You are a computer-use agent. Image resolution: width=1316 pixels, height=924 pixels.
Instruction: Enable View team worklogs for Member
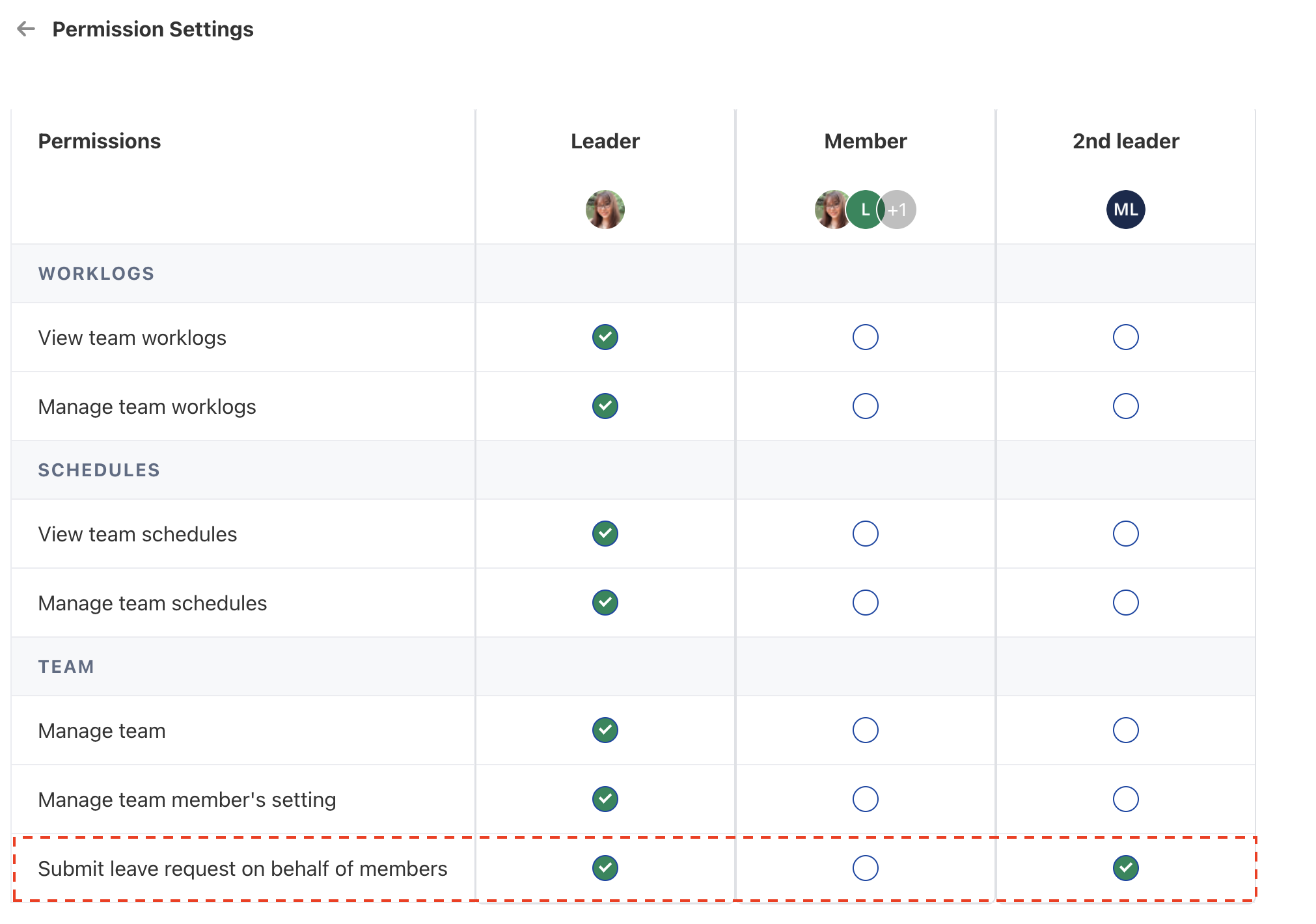click(865, 337)
